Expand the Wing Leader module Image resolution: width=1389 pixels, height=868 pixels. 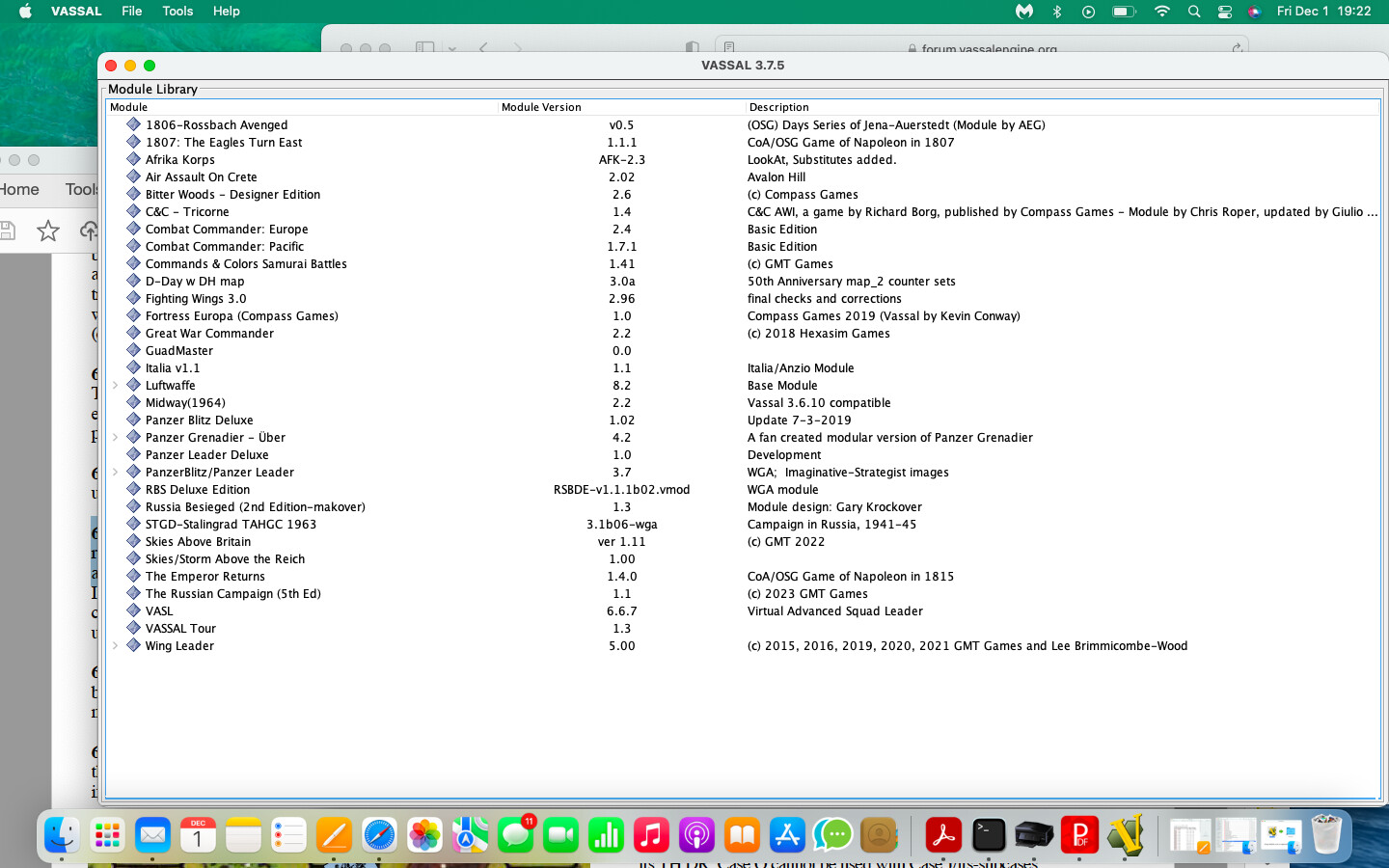(115, 645)
